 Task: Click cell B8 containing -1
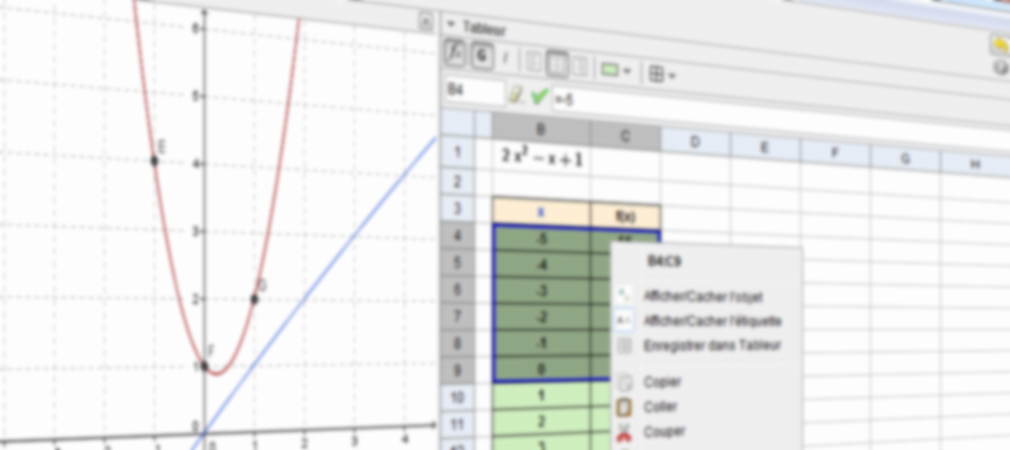(x=541, y=344)
